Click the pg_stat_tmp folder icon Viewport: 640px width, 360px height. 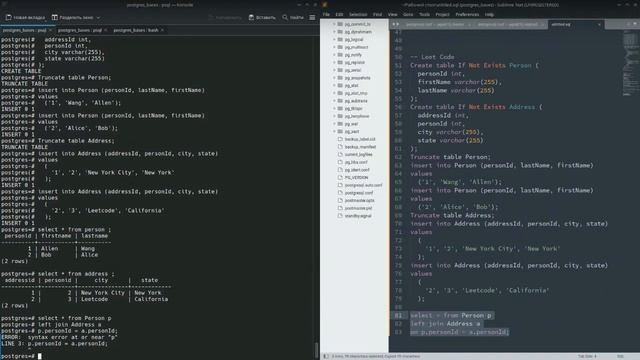340,93
